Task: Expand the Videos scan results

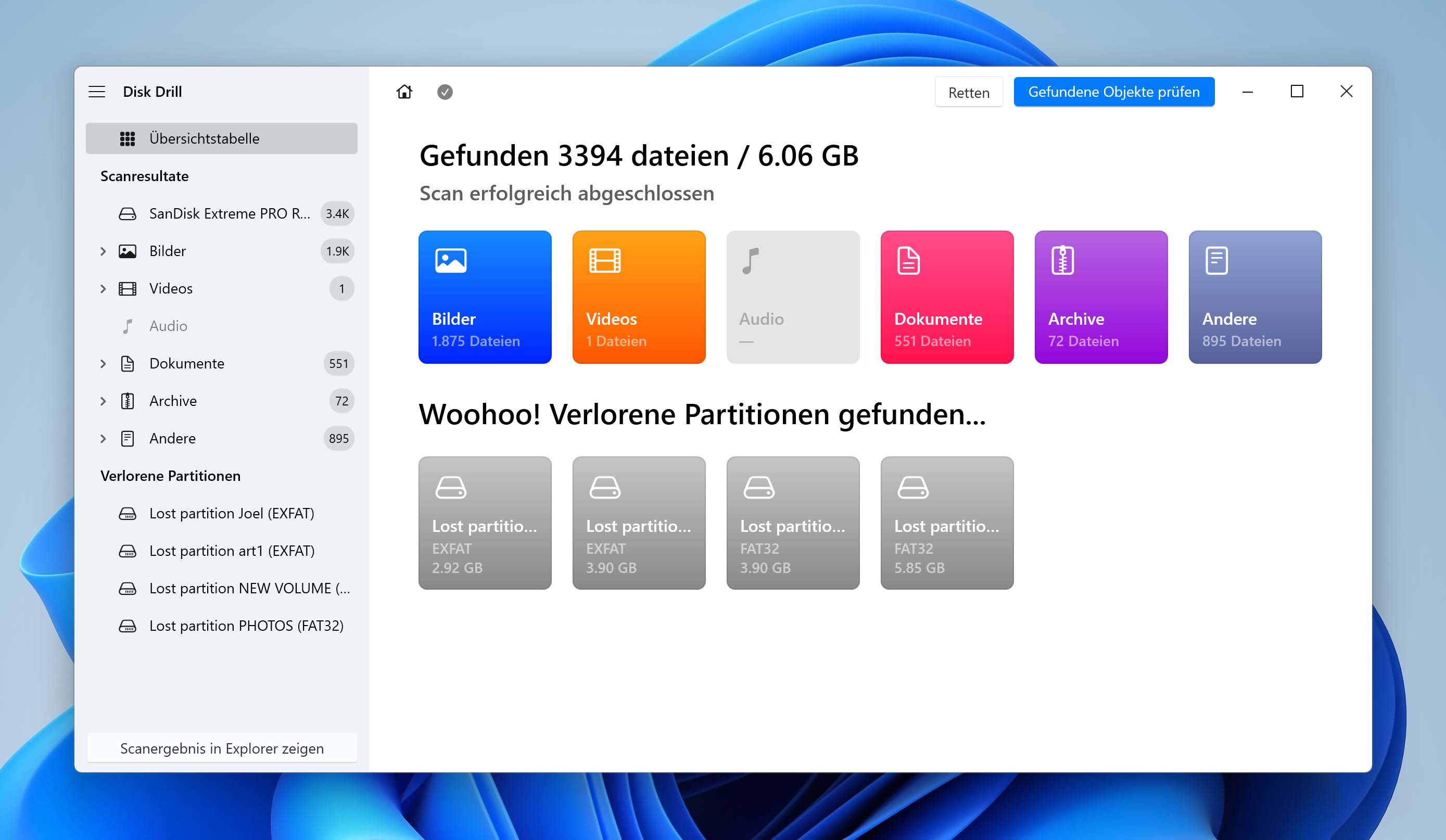Action: click(x=102, y=288)
